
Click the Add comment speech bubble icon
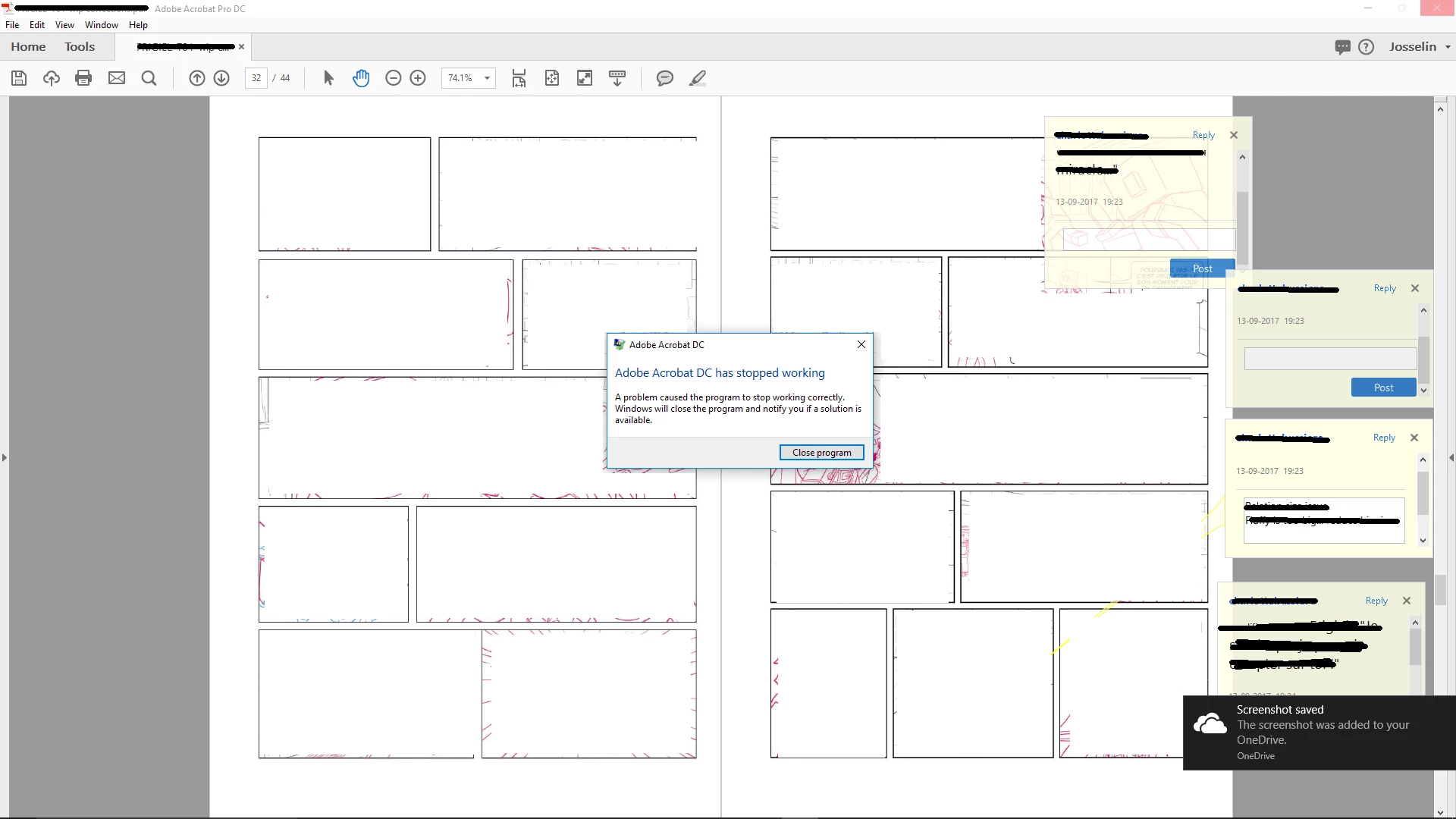[x=664, y=78]
